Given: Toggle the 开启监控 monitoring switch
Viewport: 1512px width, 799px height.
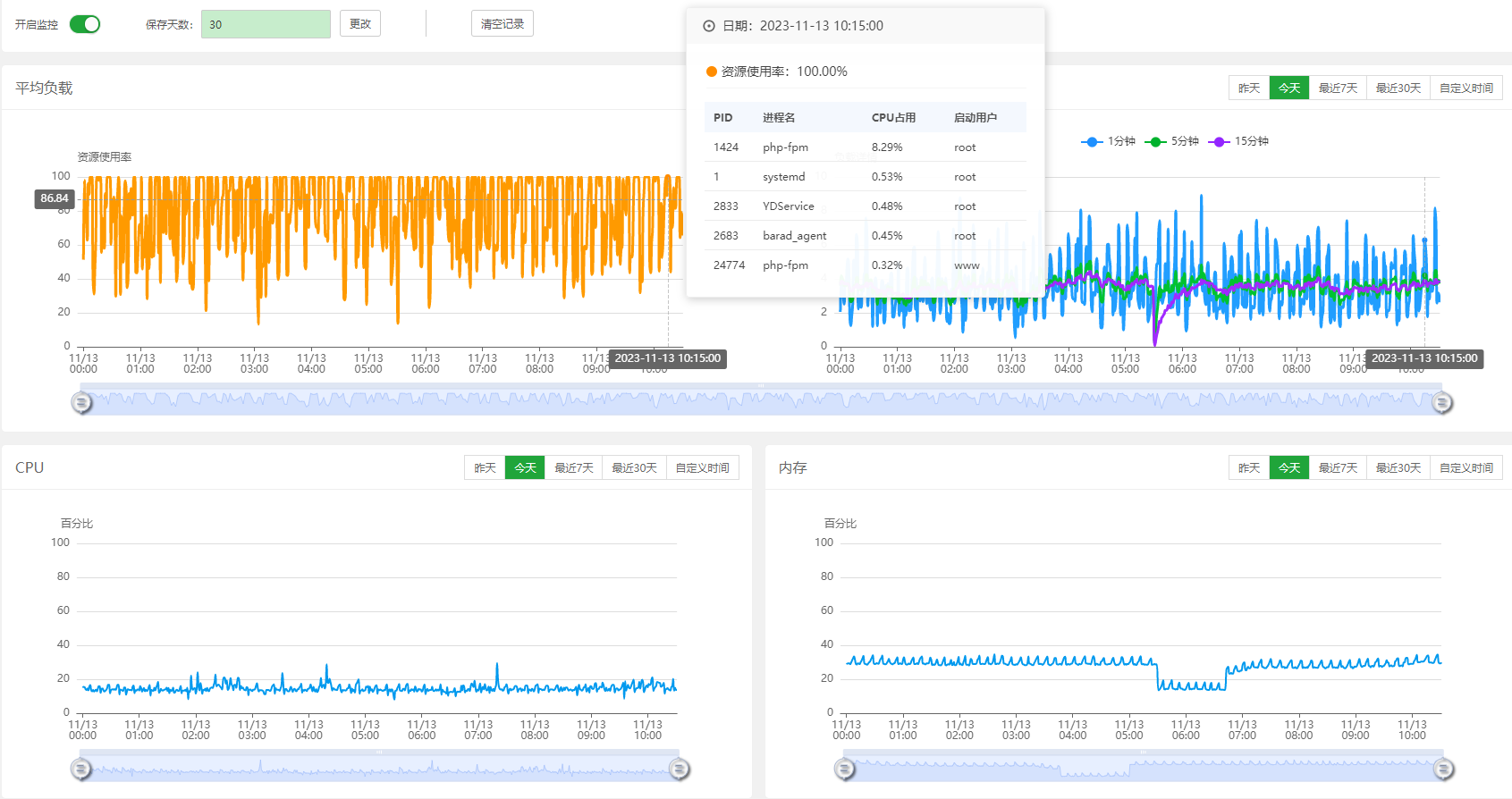Looking at the screenshot, I should click(85, 24).
